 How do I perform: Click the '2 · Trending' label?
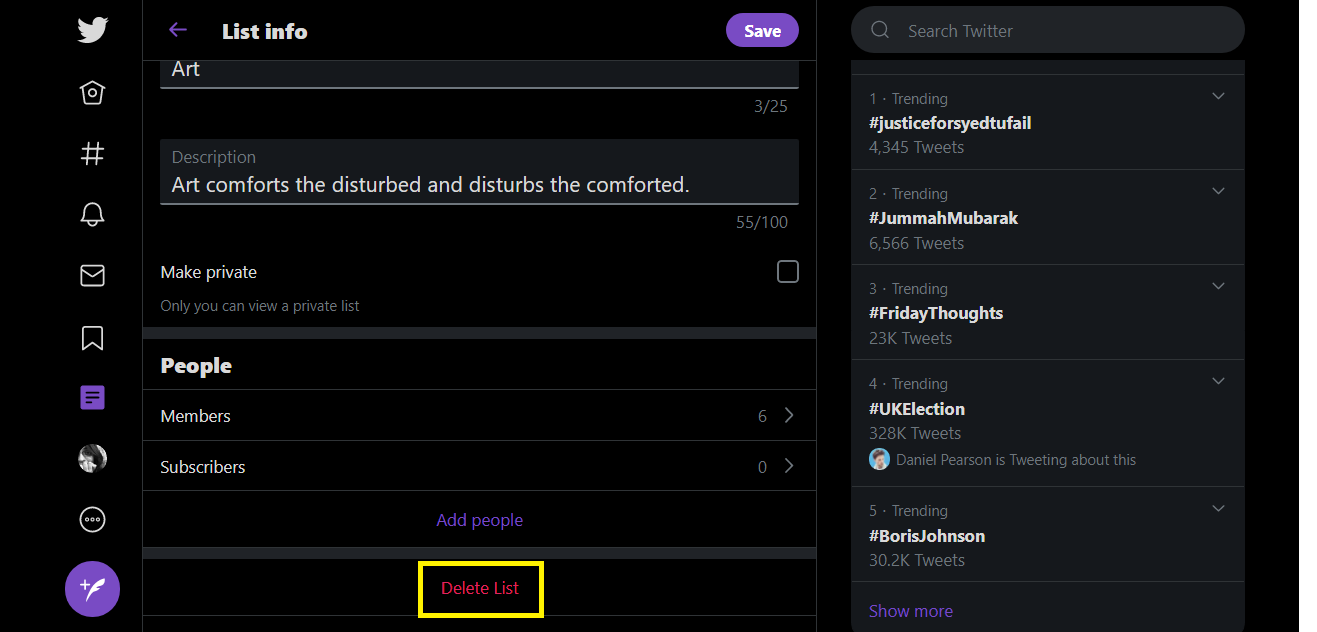click(909, 194)
